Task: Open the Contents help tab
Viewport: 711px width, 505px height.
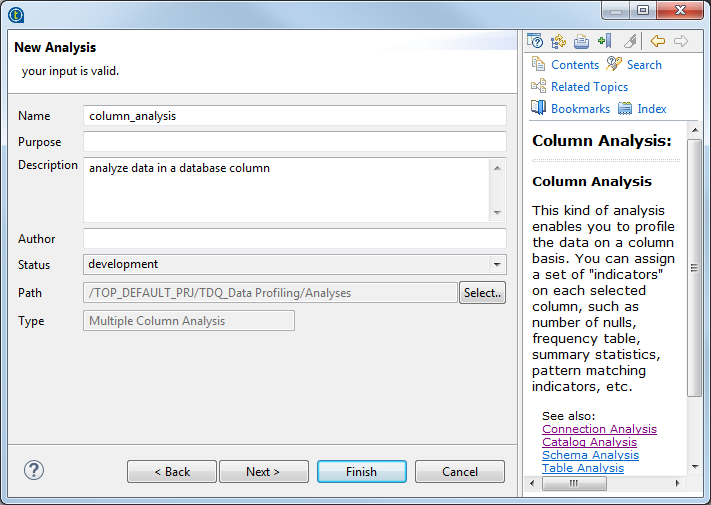Action: [x=574, y=65]
